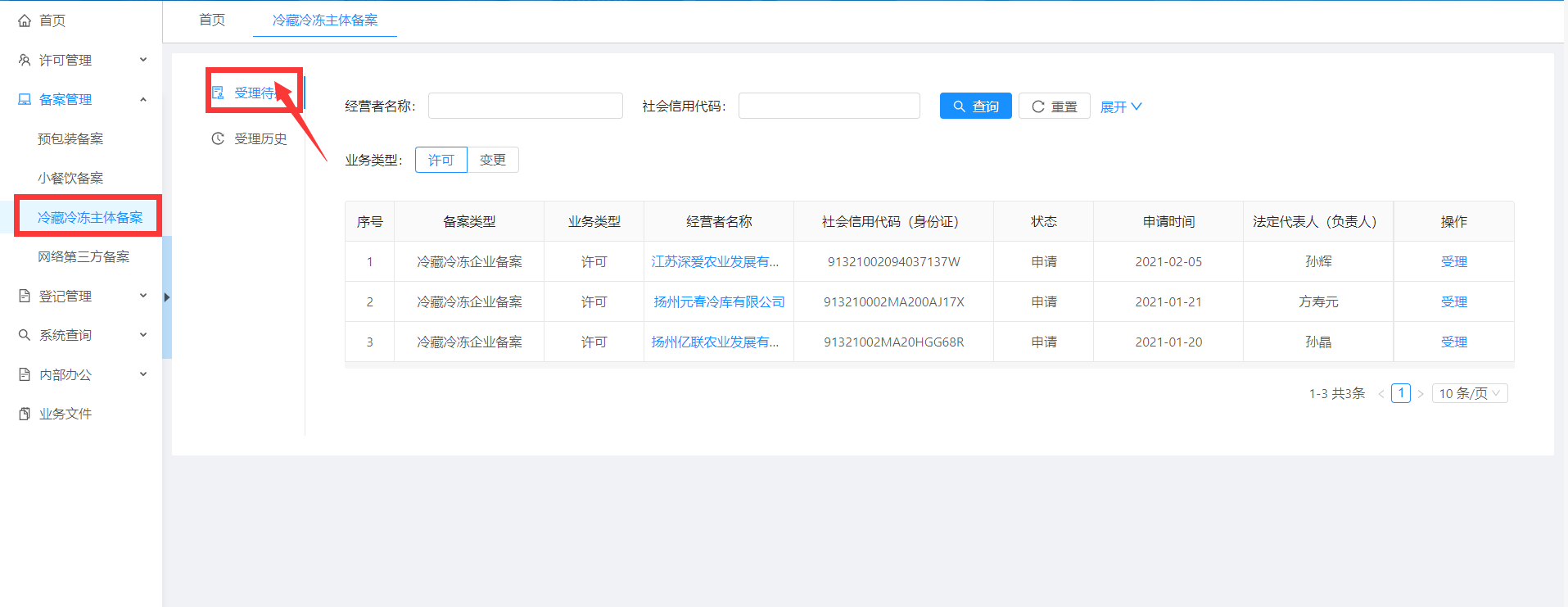This screenshot has width=1568, height=607.
Task: Collapse the 备案管理 menu chevron
Action: coord(143,99)
